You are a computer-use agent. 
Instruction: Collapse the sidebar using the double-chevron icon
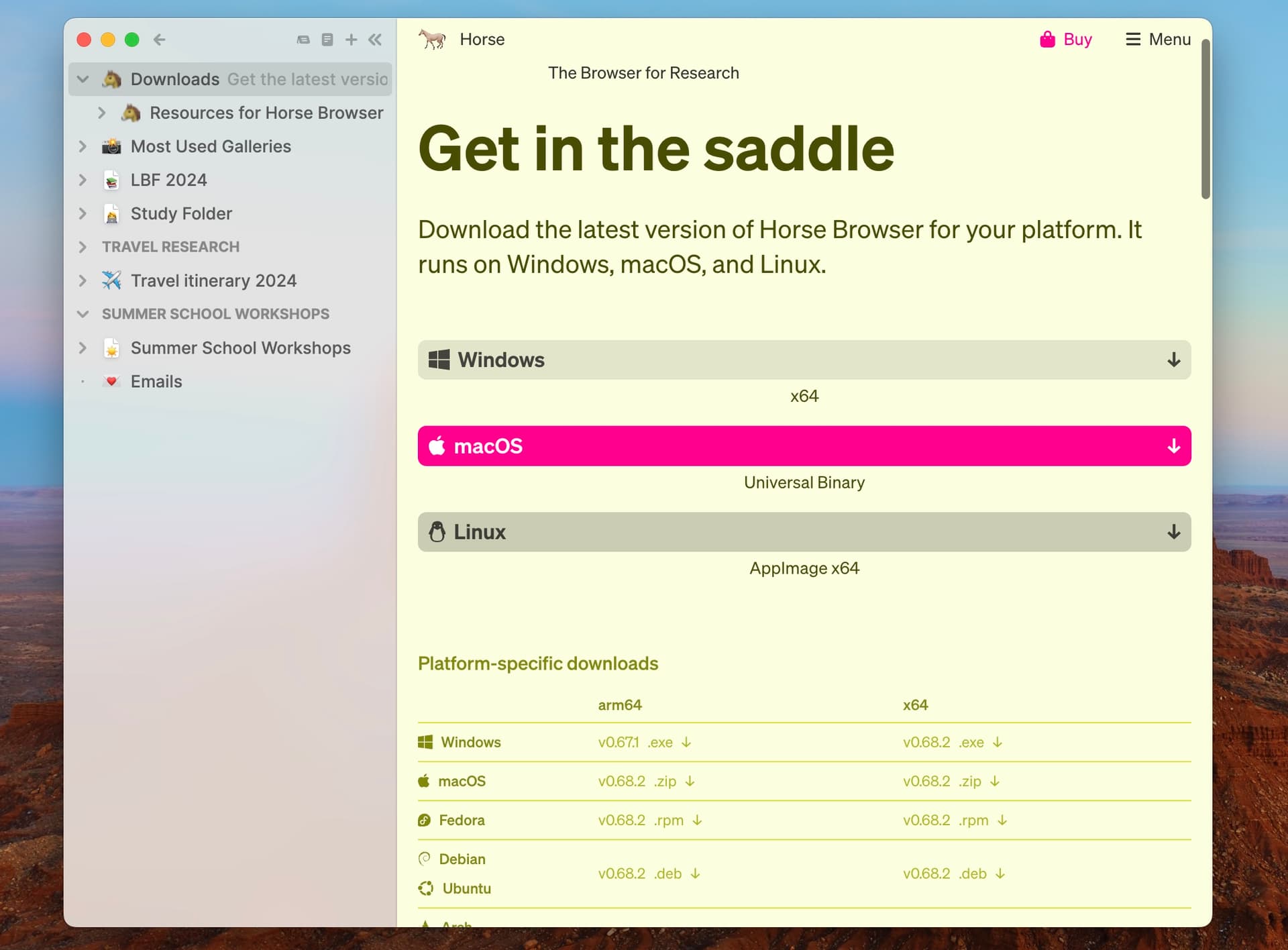(x=376, y=40)
